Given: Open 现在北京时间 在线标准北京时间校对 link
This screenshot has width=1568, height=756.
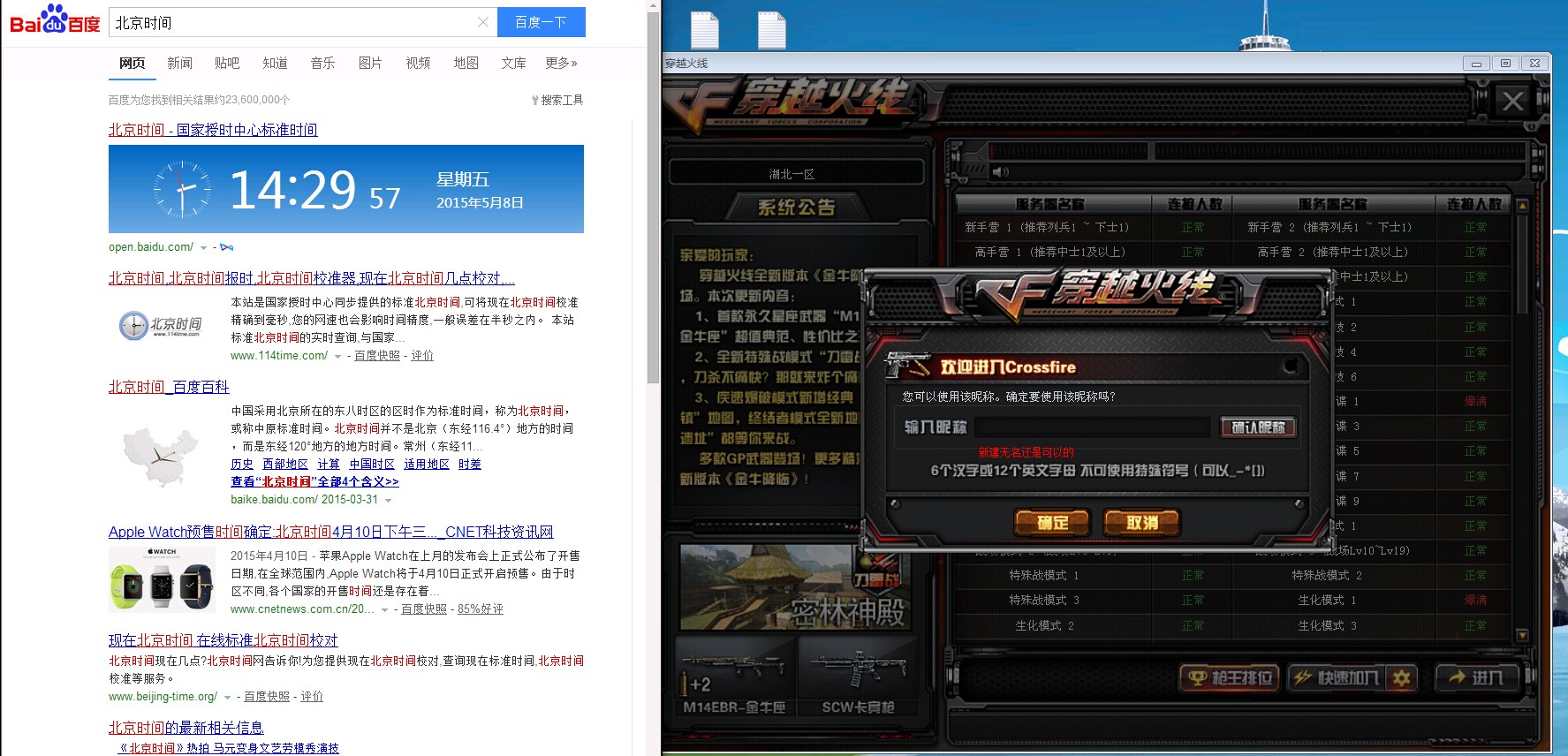Looking at the screenshot, I should 223,640.
